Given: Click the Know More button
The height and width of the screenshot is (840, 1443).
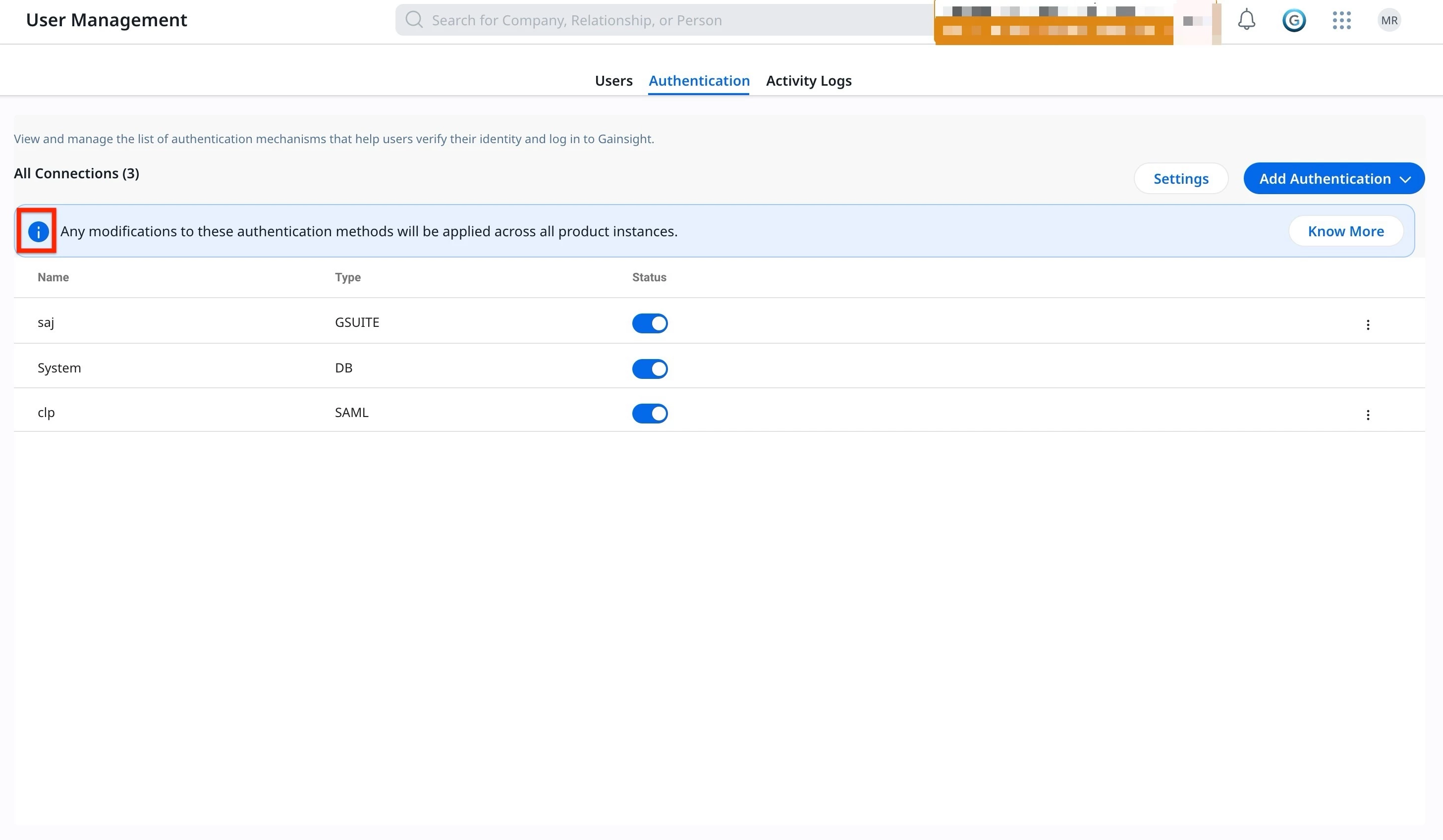Looking at the screenshot, I should pos(1345,231).
